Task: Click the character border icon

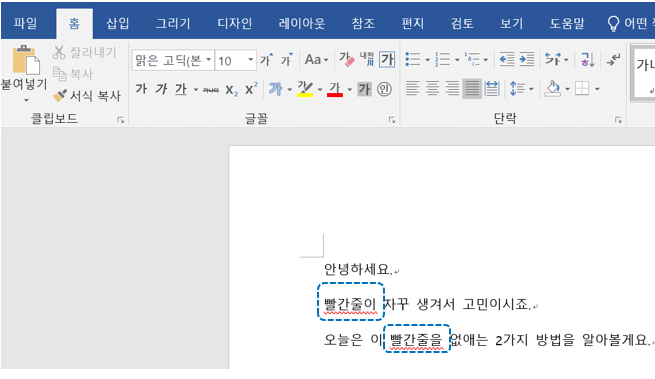Action: pos(387,59)
